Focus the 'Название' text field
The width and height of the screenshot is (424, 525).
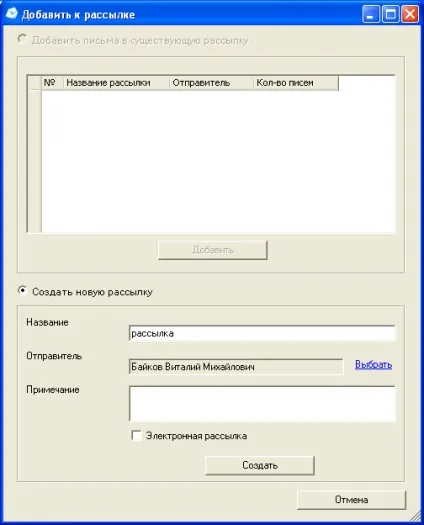pyautogui.click(x=262, y=333)
